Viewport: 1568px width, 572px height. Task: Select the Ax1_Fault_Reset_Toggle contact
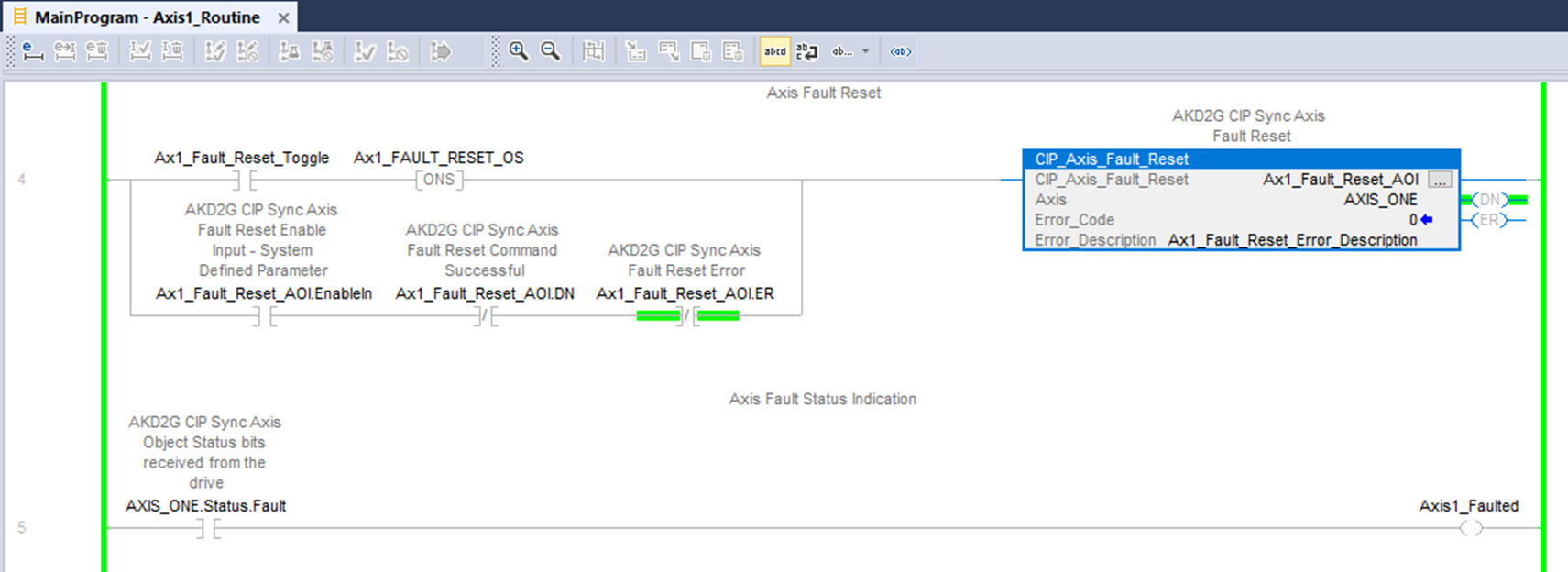(244, 180)
